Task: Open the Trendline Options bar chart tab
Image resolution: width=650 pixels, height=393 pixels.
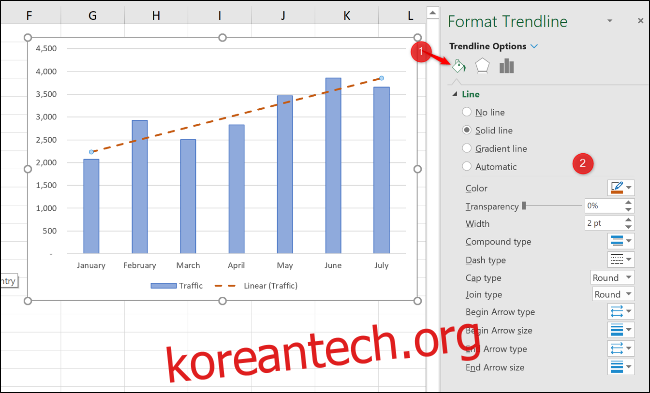Action: 507,66
